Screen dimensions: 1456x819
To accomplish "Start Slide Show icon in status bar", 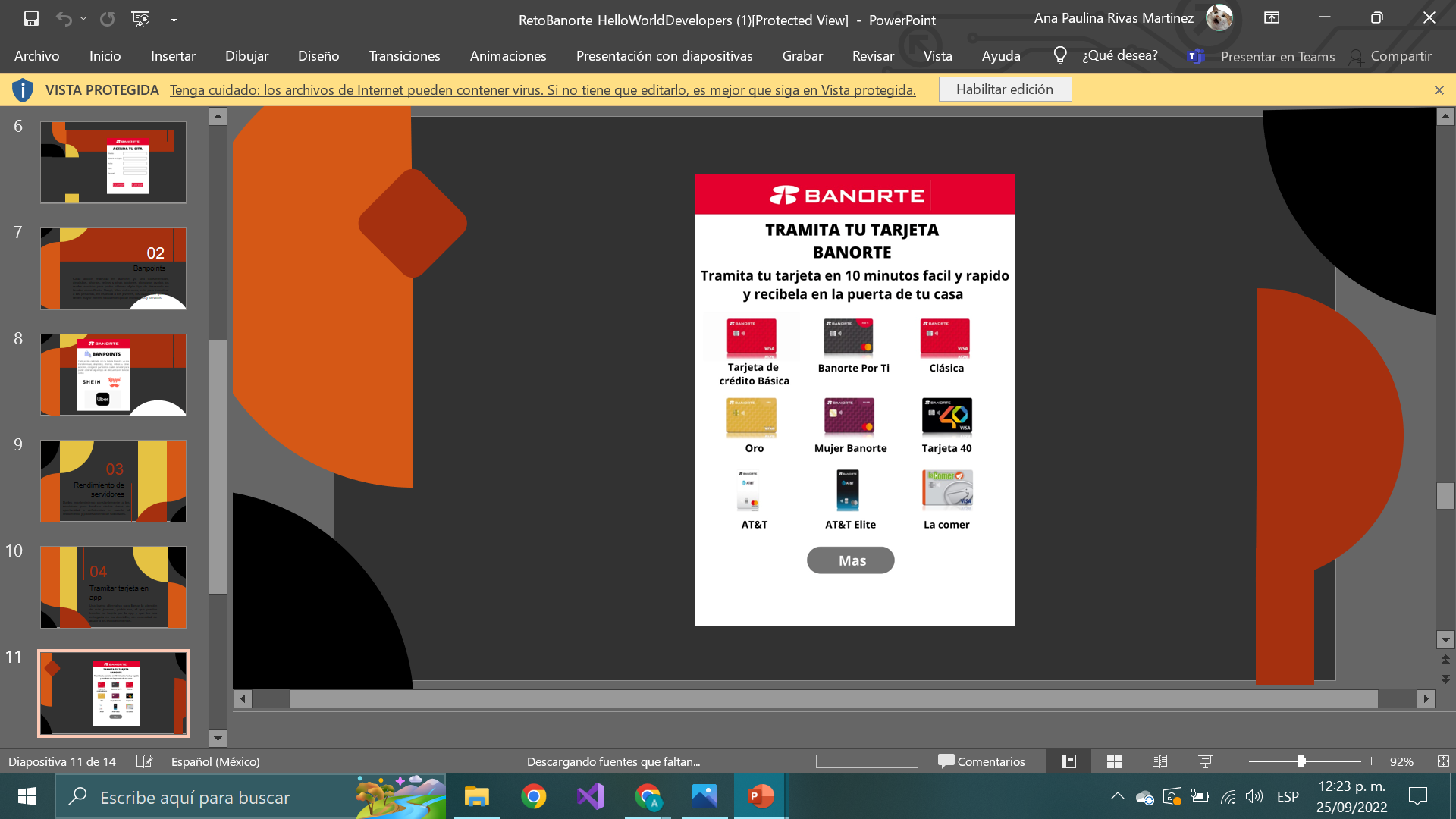I will point(1205,761).
